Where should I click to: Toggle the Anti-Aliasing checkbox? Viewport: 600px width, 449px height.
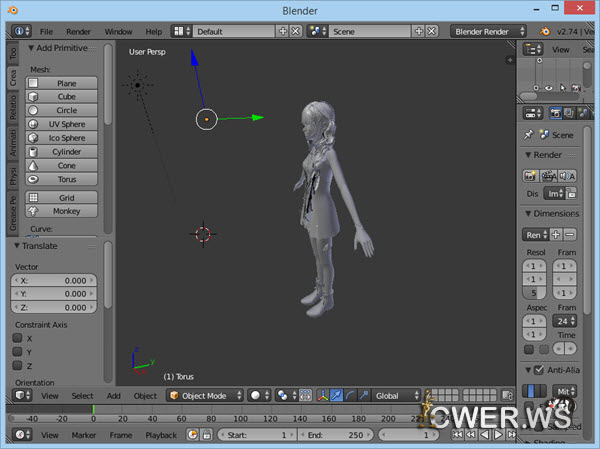pyautogui.click(x=541, y=370)
